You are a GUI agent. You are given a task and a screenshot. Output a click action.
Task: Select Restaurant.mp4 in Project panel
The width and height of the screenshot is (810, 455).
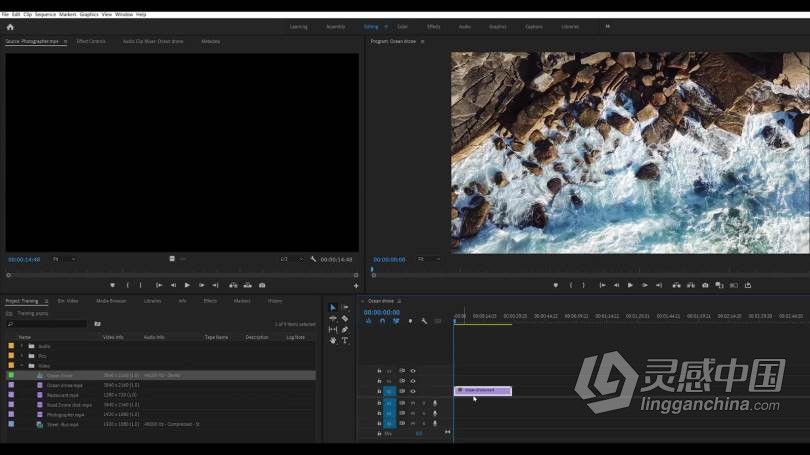click(63, 395)
